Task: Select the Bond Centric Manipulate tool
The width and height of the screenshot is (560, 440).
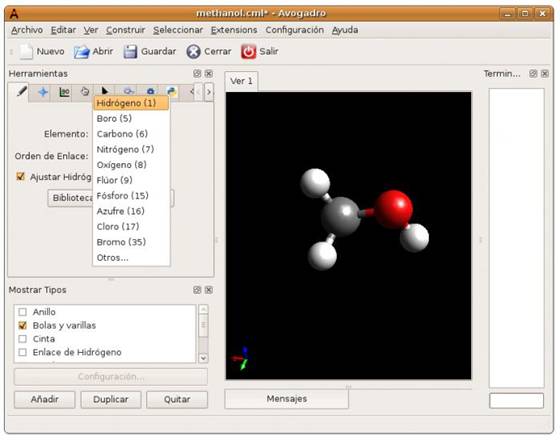Action: [64, 92]
